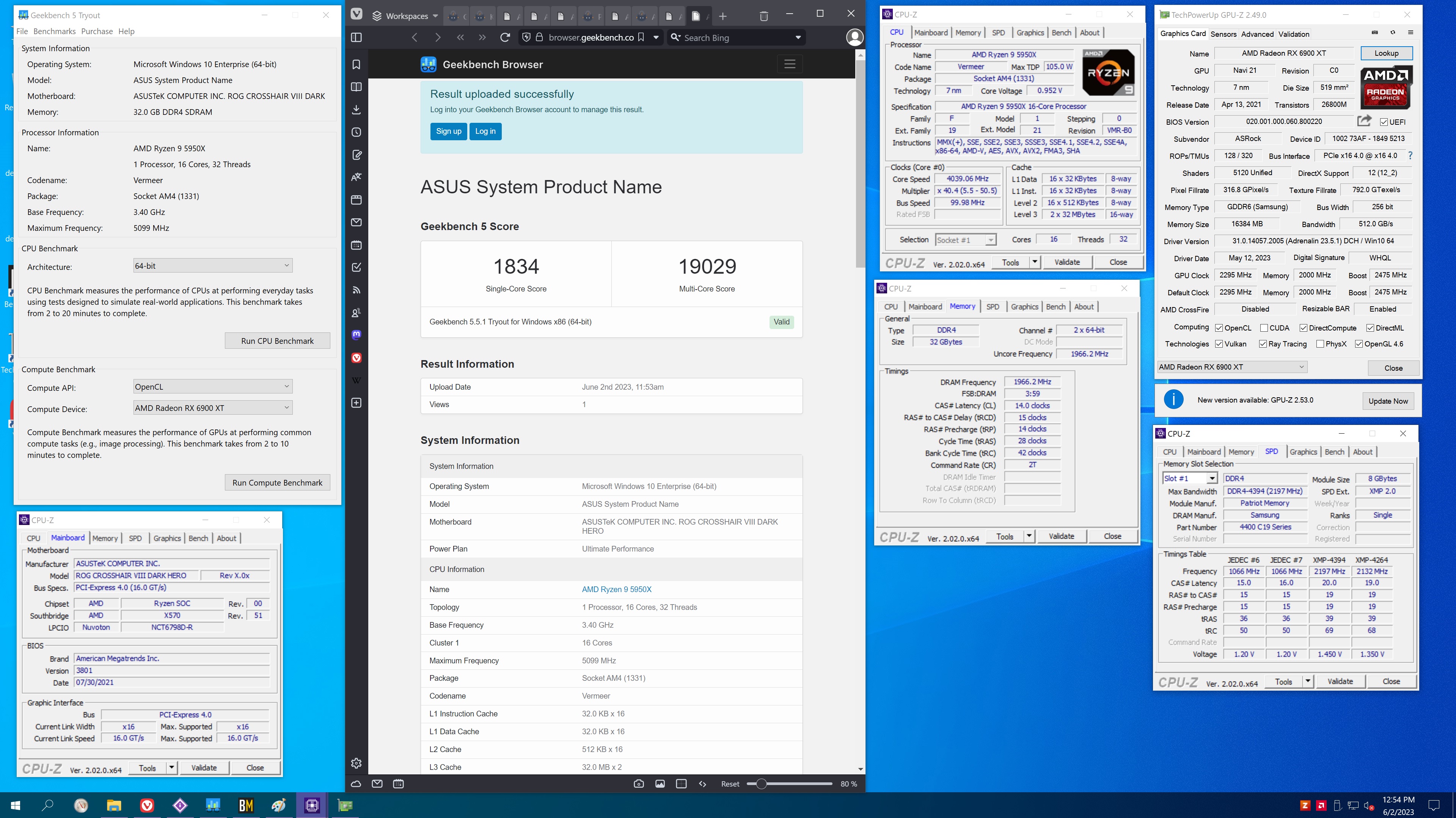Image resolution: width=1456 pixels, height=818 pixels.
Task: Open GPU-Z hamburger menu
Action: point(1410,33)
